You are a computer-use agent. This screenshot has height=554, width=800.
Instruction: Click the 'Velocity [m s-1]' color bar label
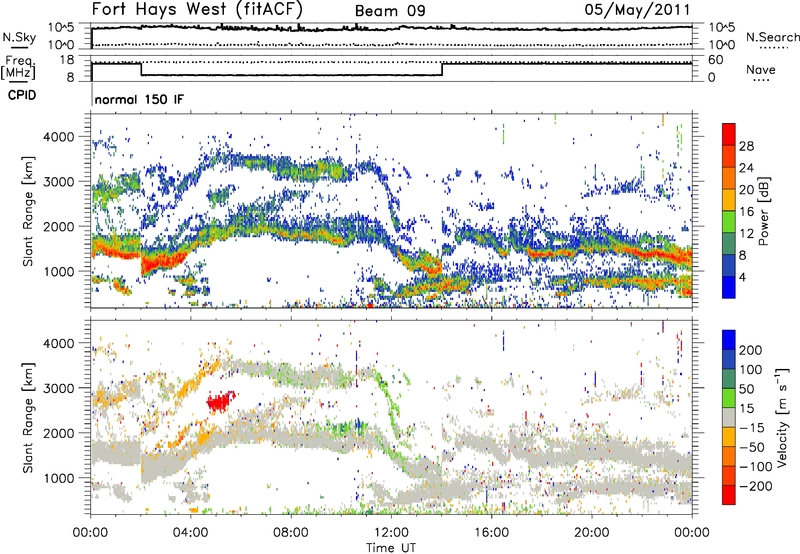coord(782,417)
